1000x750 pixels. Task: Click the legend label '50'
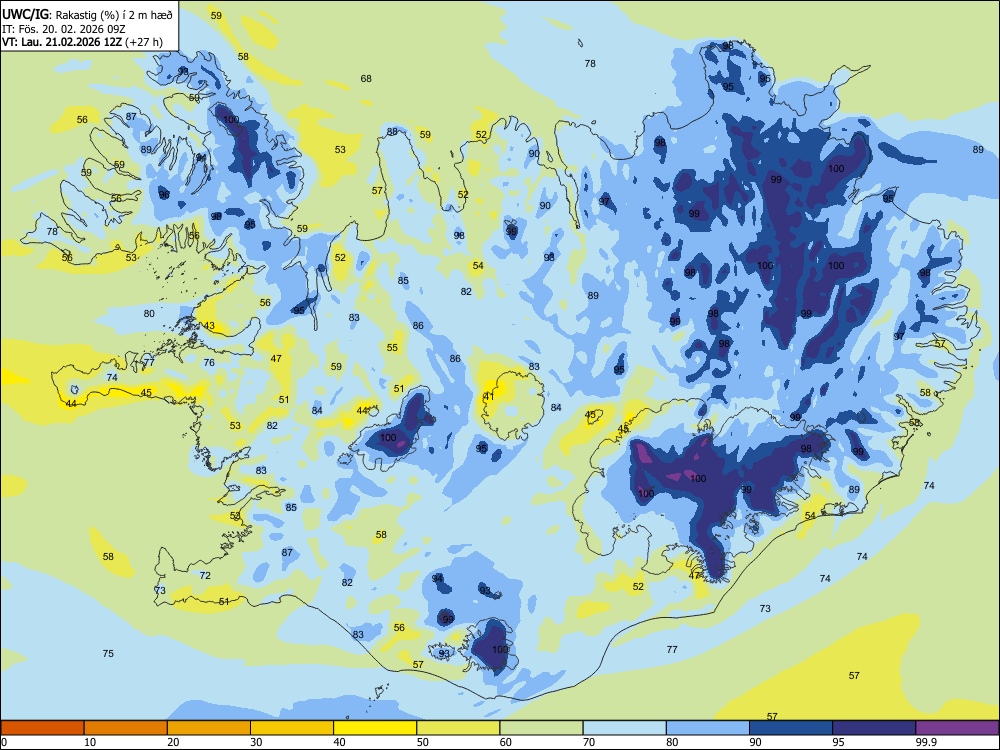tap(422, 742)
